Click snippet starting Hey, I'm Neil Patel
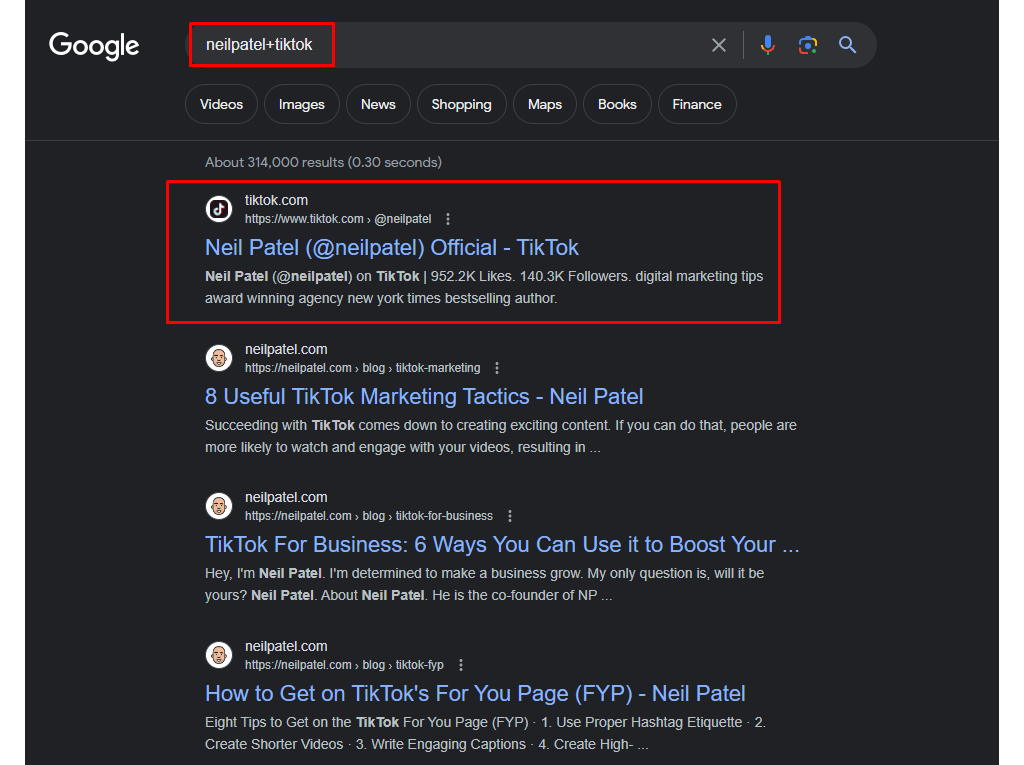 (485, 584)
